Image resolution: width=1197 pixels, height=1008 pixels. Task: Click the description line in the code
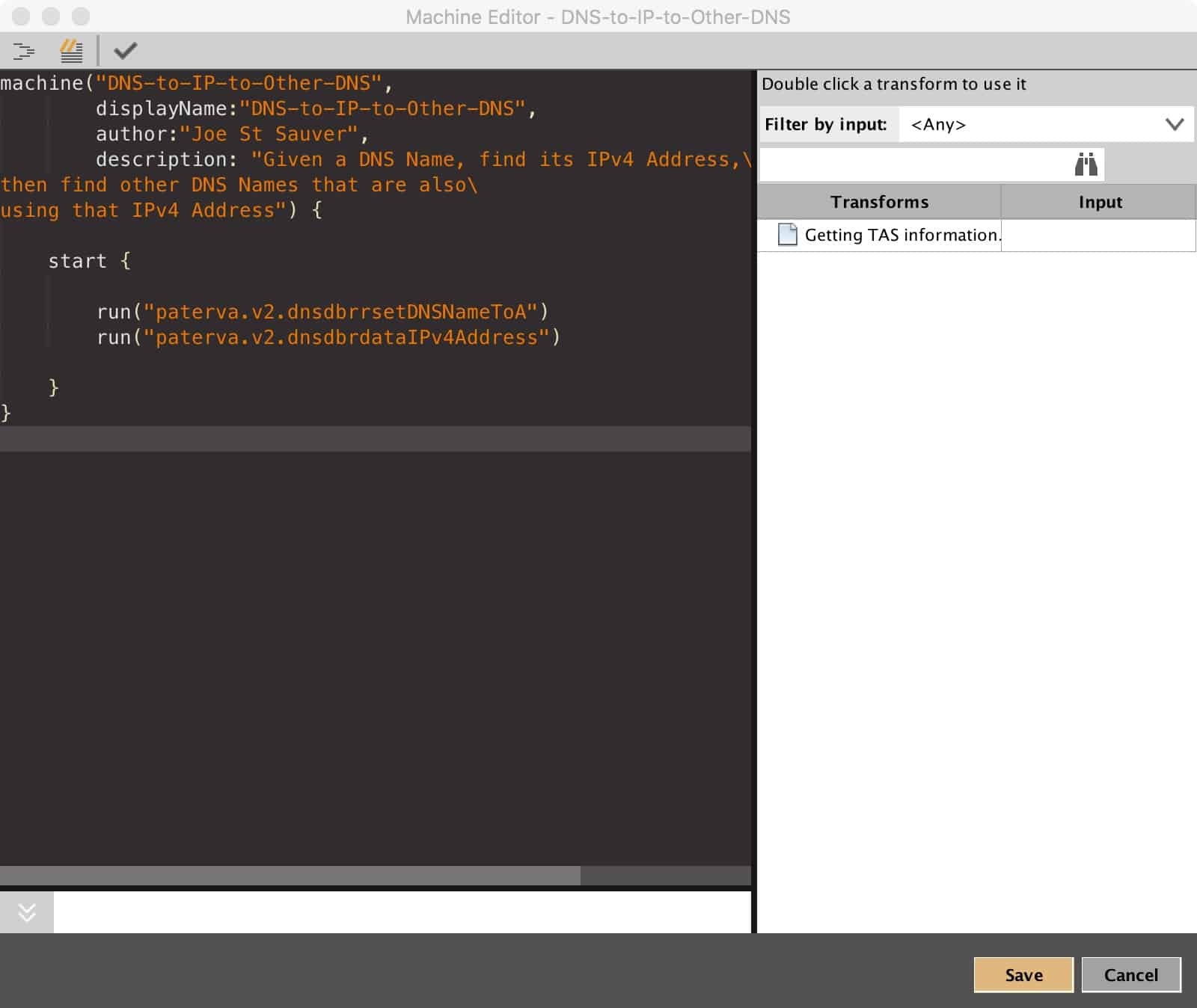tap(423, 159)
